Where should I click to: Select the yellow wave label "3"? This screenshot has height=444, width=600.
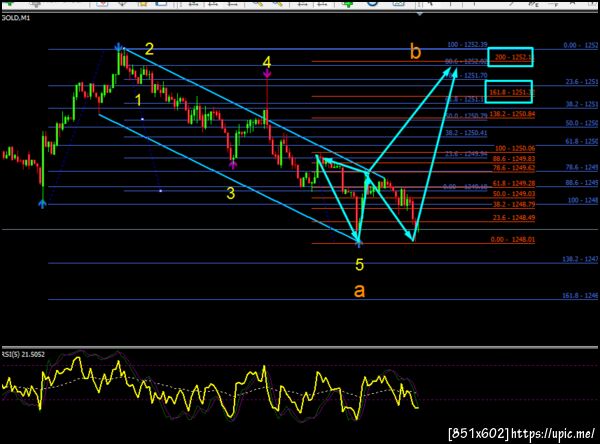point(230,193)
